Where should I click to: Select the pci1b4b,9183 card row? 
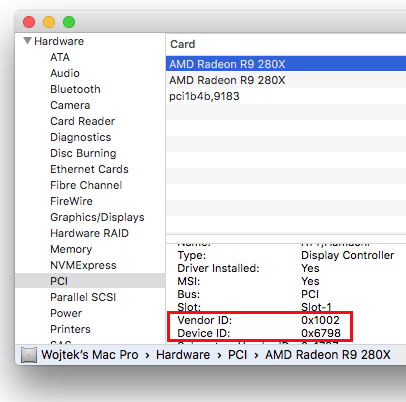286,96
